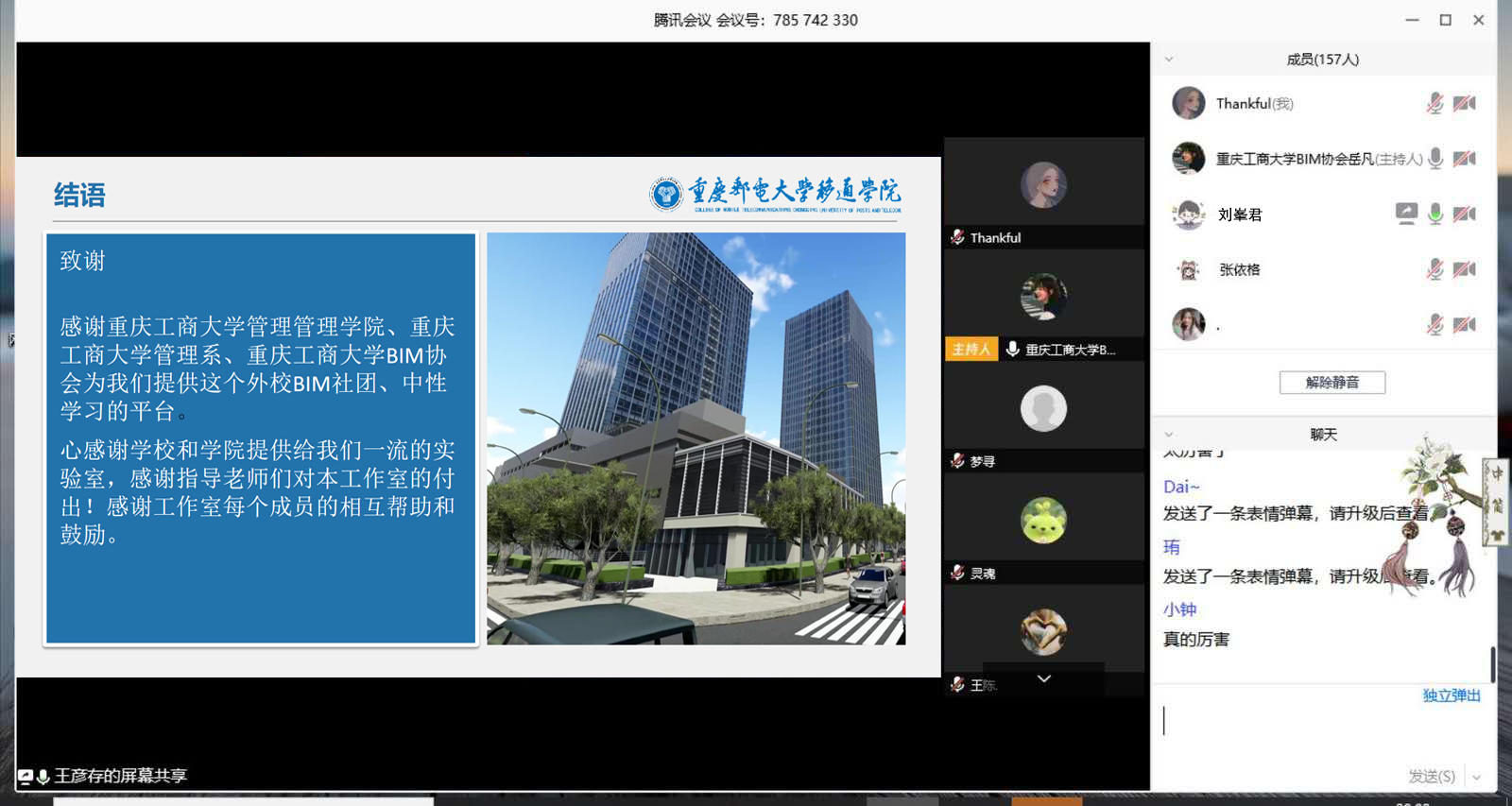Open the dropdown arrow beside 发送(S)
Viewport: 1512px width, 806px height.
[1477, 777]
